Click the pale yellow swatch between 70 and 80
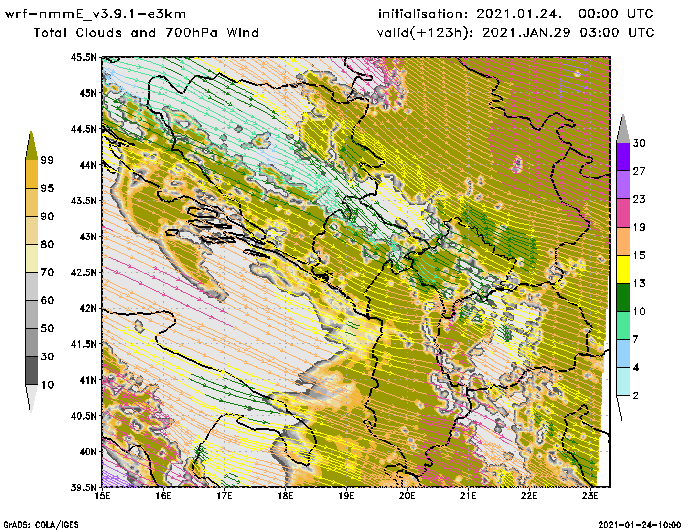Screen dimensions: 700x530 point(31,259)
